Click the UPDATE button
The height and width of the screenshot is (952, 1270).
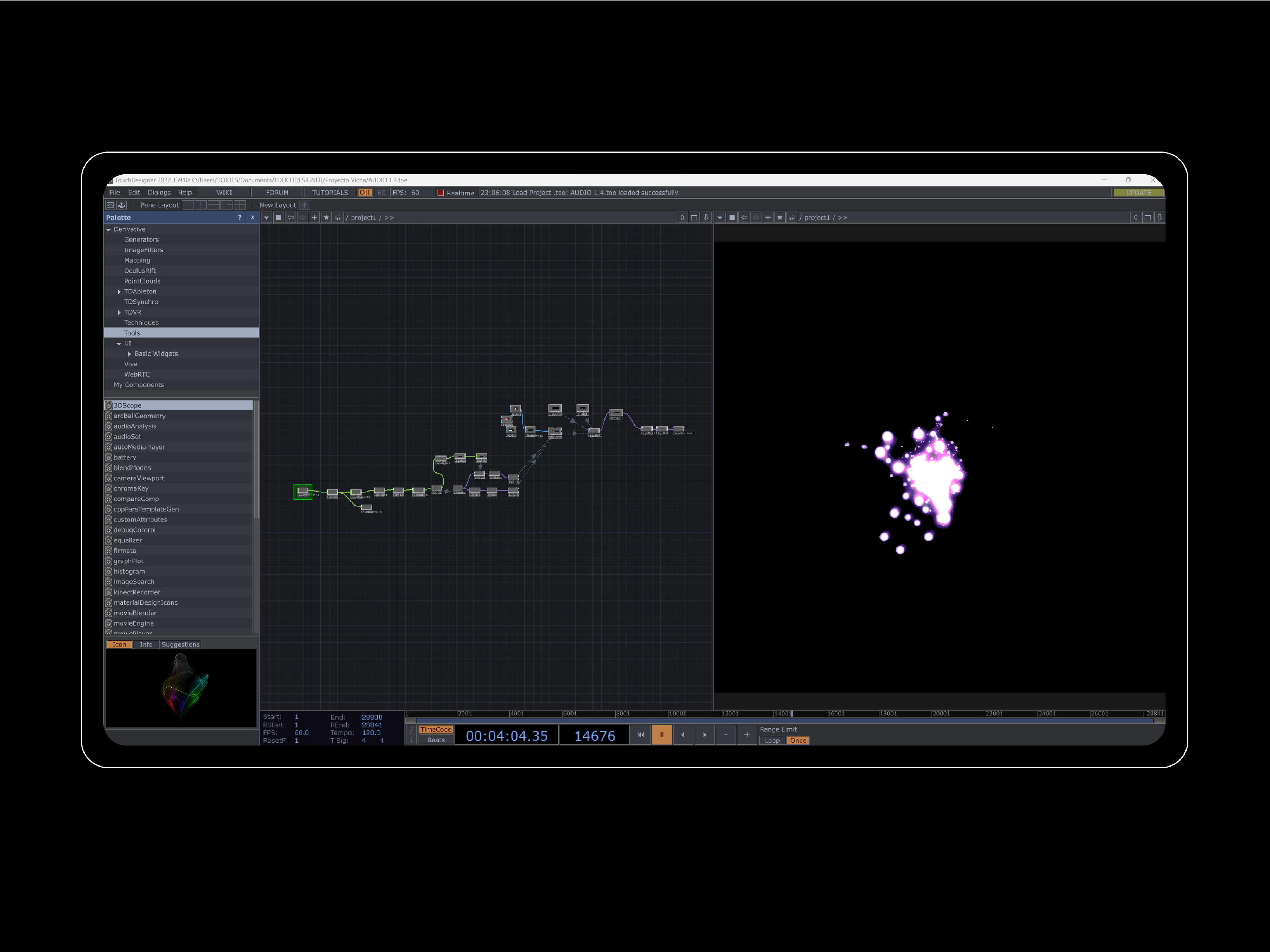(1138, 193)
